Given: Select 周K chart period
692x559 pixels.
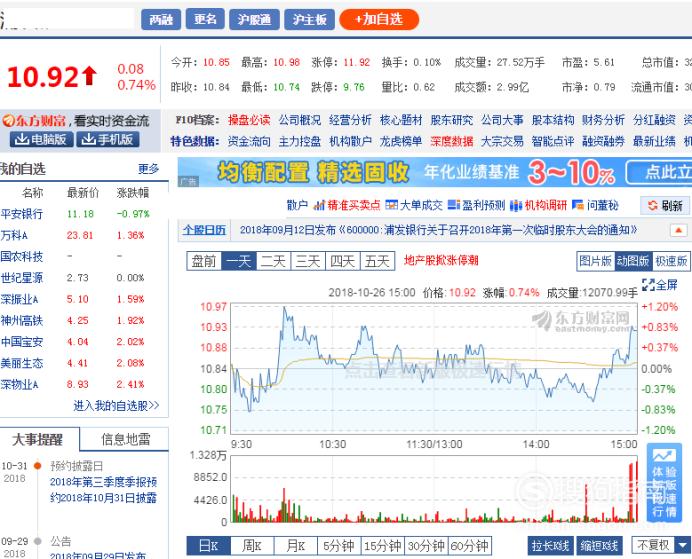Looking at the screenshot, I should (252, 546).
